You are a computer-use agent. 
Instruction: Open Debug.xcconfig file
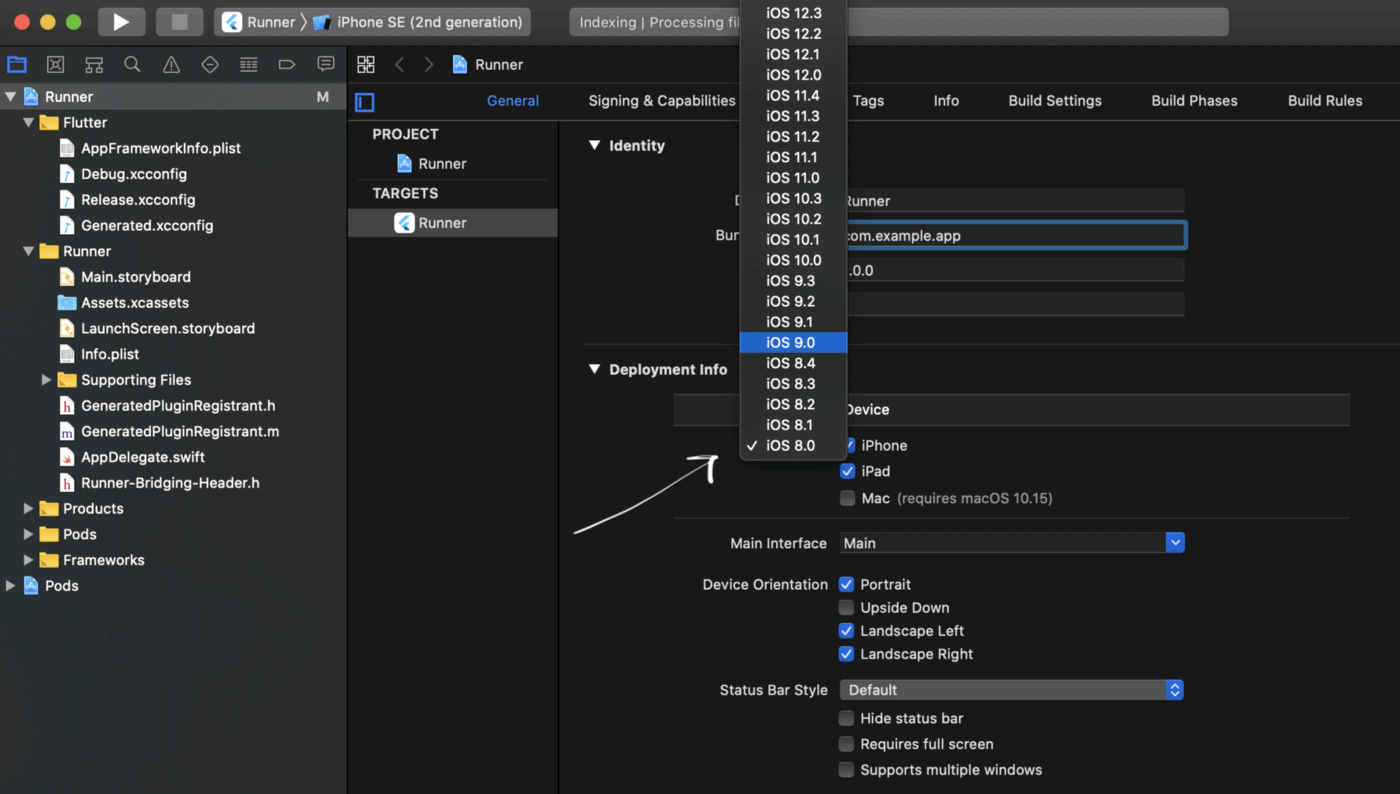(134, 174)
